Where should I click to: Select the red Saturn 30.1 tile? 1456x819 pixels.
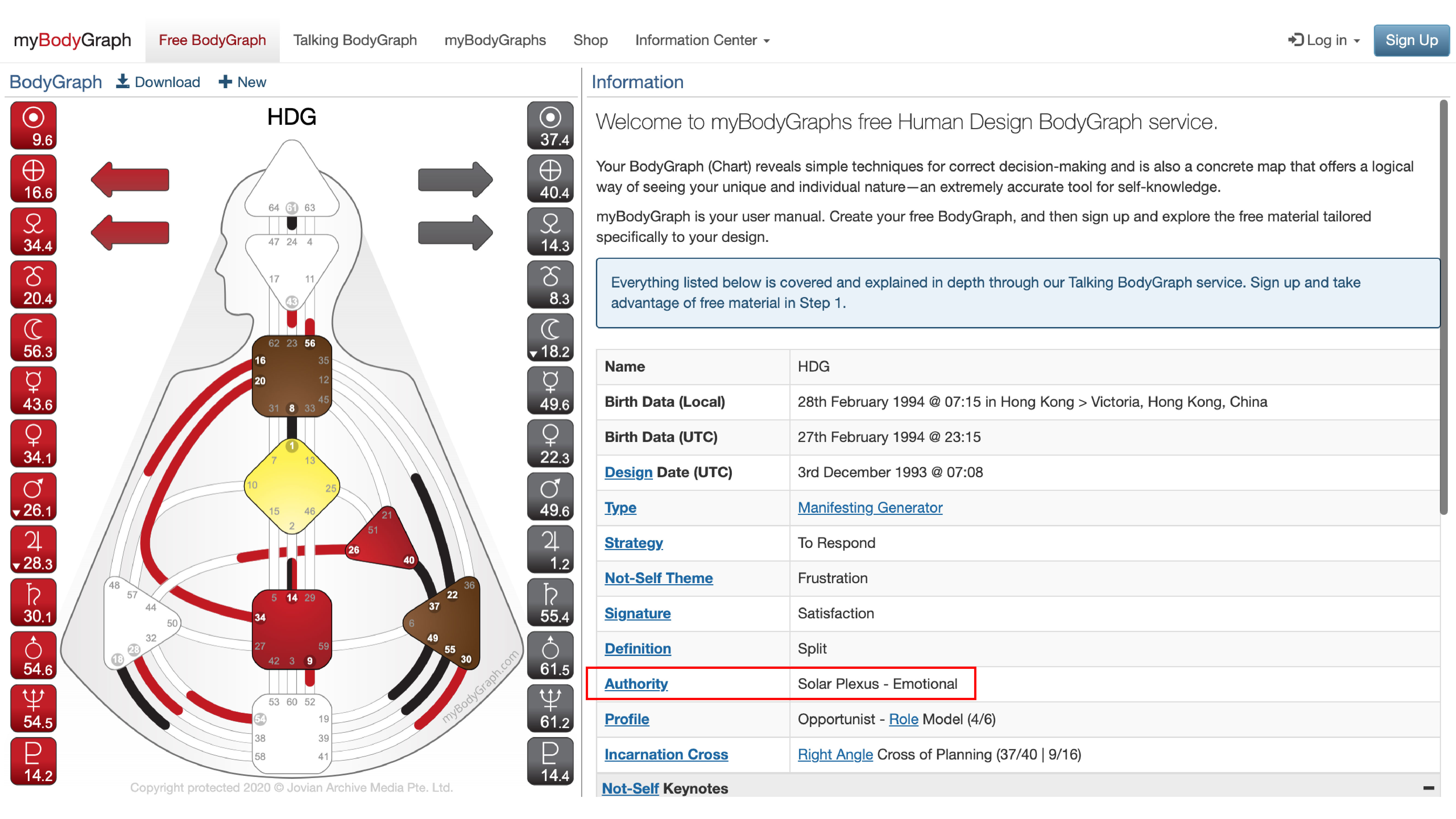coord(33,602)
